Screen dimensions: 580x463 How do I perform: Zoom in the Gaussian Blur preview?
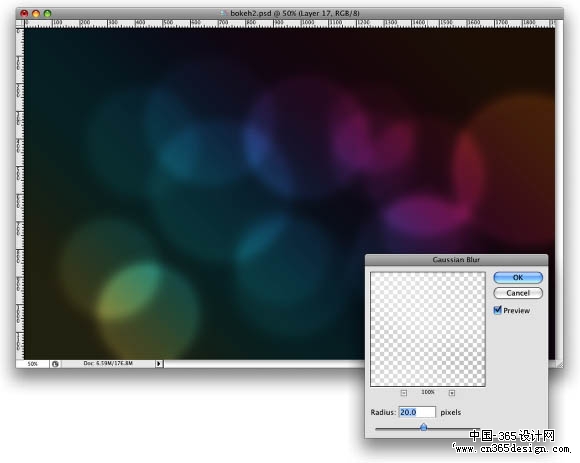point(452,393)
